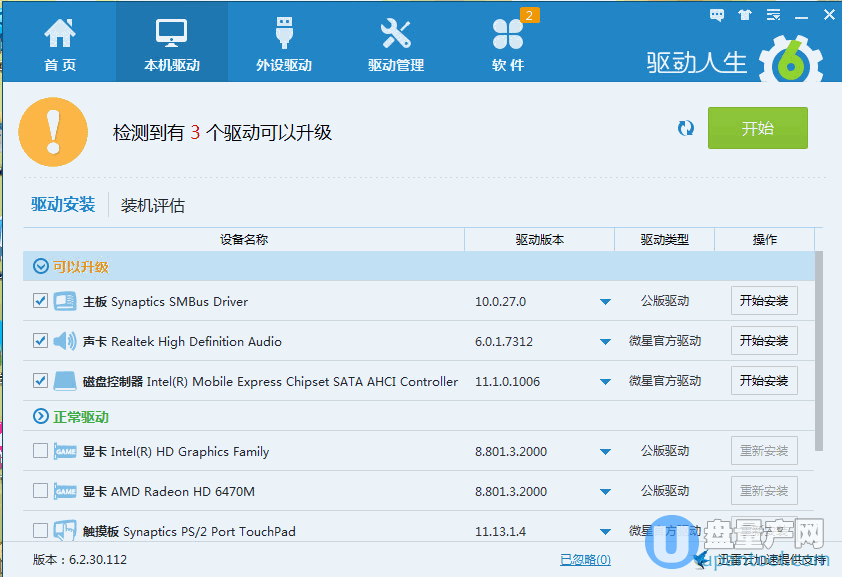The image size is (842, 577).
Task: Open version dropdown for 6.0.1.7312
Action: (605, 342)
